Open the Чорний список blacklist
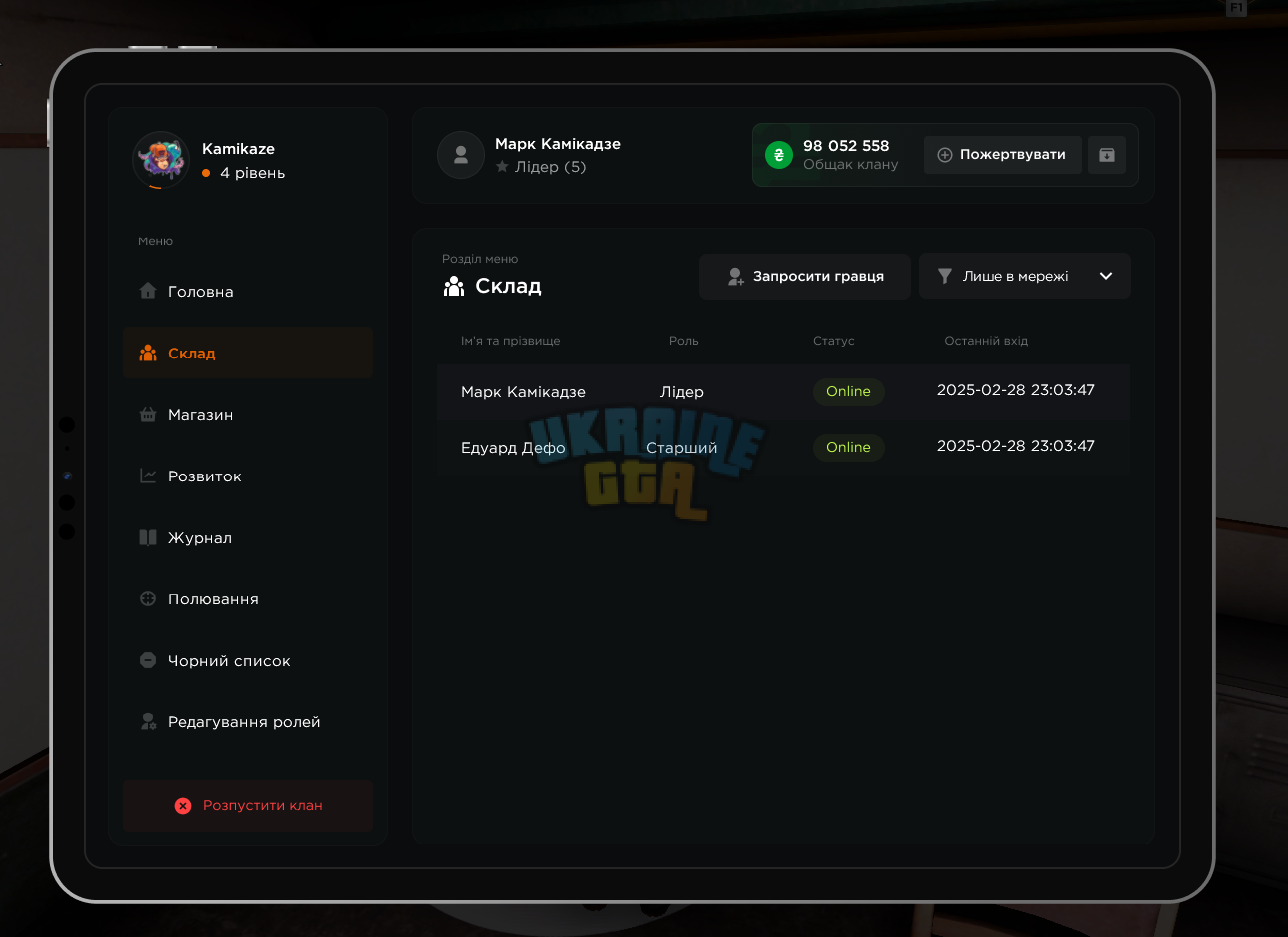1288x937 pixels. (248, 661)
